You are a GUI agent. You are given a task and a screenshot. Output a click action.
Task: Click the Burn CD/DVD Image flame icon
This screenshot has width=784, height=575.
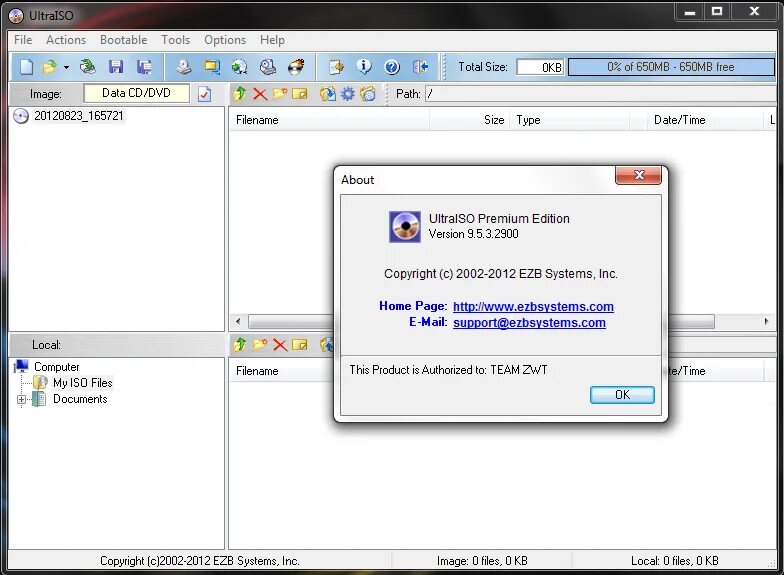(x=296, y=66)
